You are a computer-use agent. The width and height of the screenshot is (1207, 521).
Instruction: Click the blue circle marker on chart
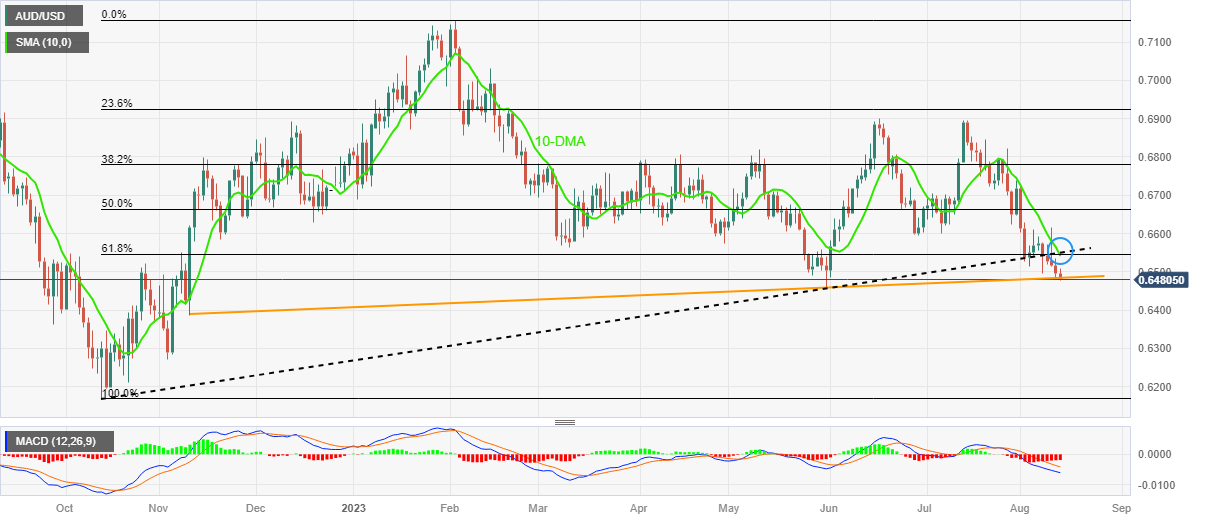(1062, 250)
